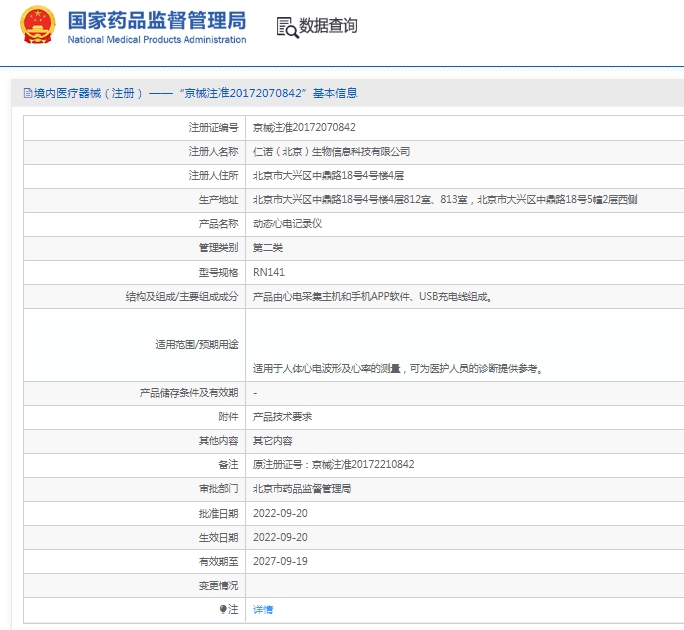The image size is (684, 630).
Task: Click the national emblem logo
Action: tap(38, 24)
